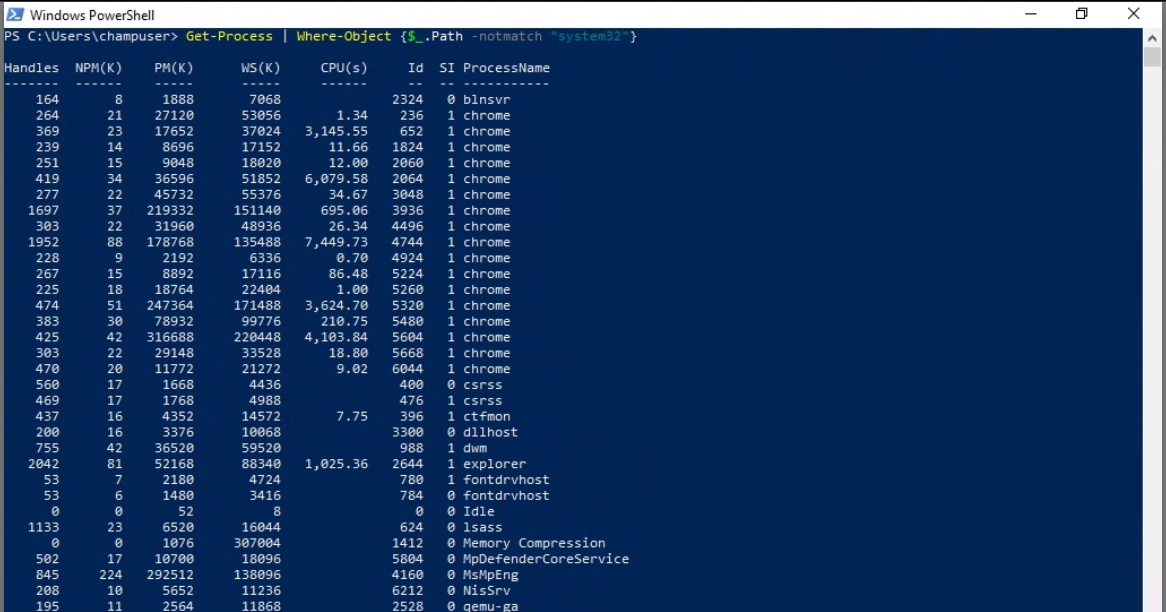Click the PowerShell icon in title bar
This screenshot has height=612, width=1166.
[15, 15]
